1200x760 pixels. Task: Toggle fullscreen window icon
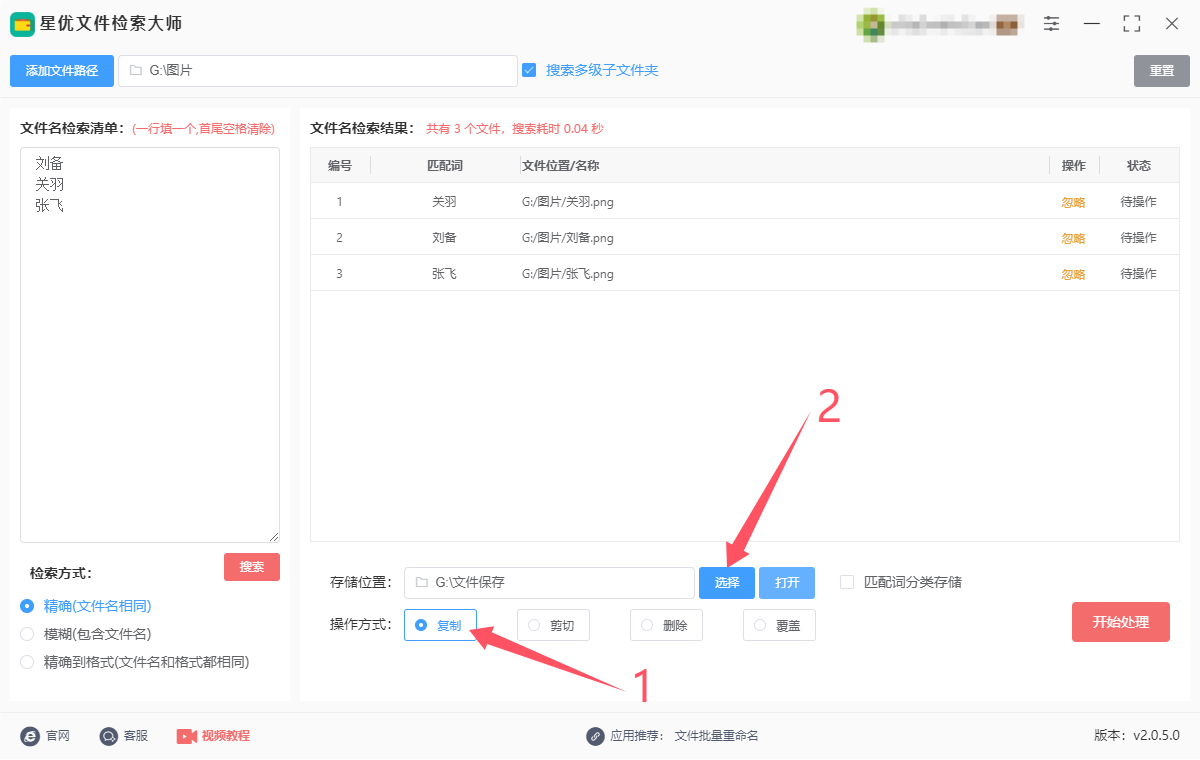(1132, 23)
